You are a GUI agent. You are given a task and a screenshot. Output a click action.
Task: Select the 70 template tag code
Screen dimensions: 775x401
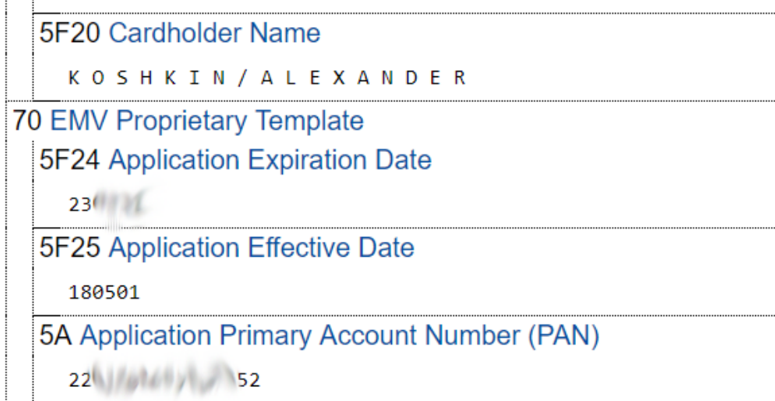pyautogui.click(x=27, y=121)
